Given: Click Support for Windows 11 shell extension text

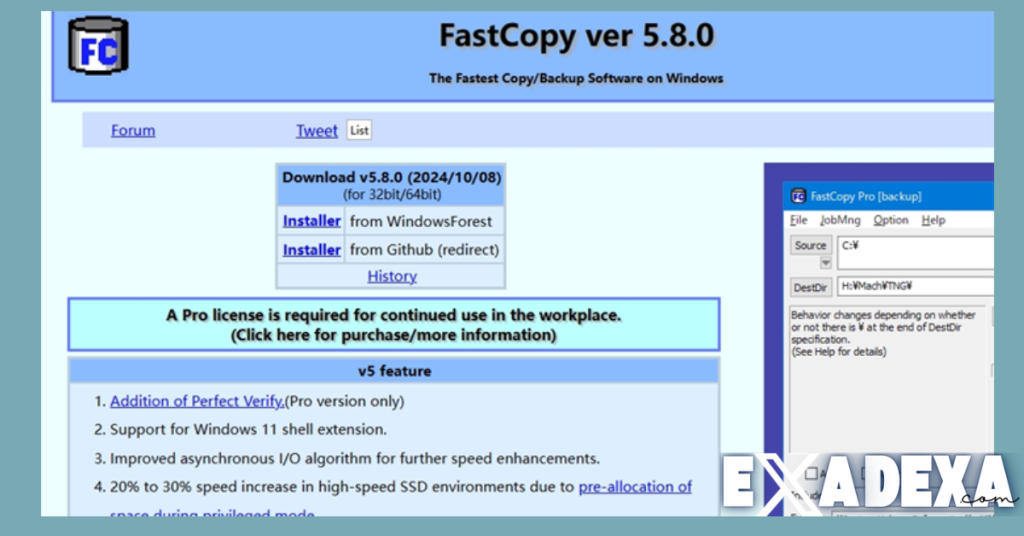Looking at the screenshot, I should 248,430.
